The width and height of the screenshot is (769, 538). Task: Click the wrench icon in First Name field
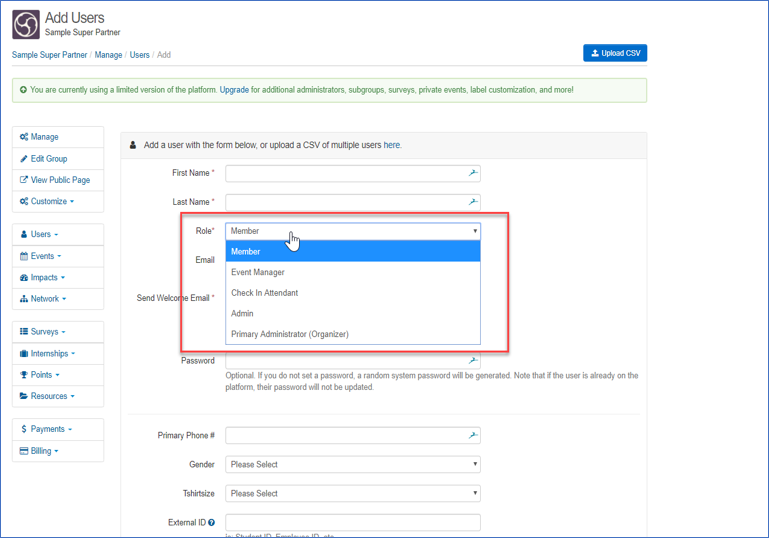tap(473, 173)
